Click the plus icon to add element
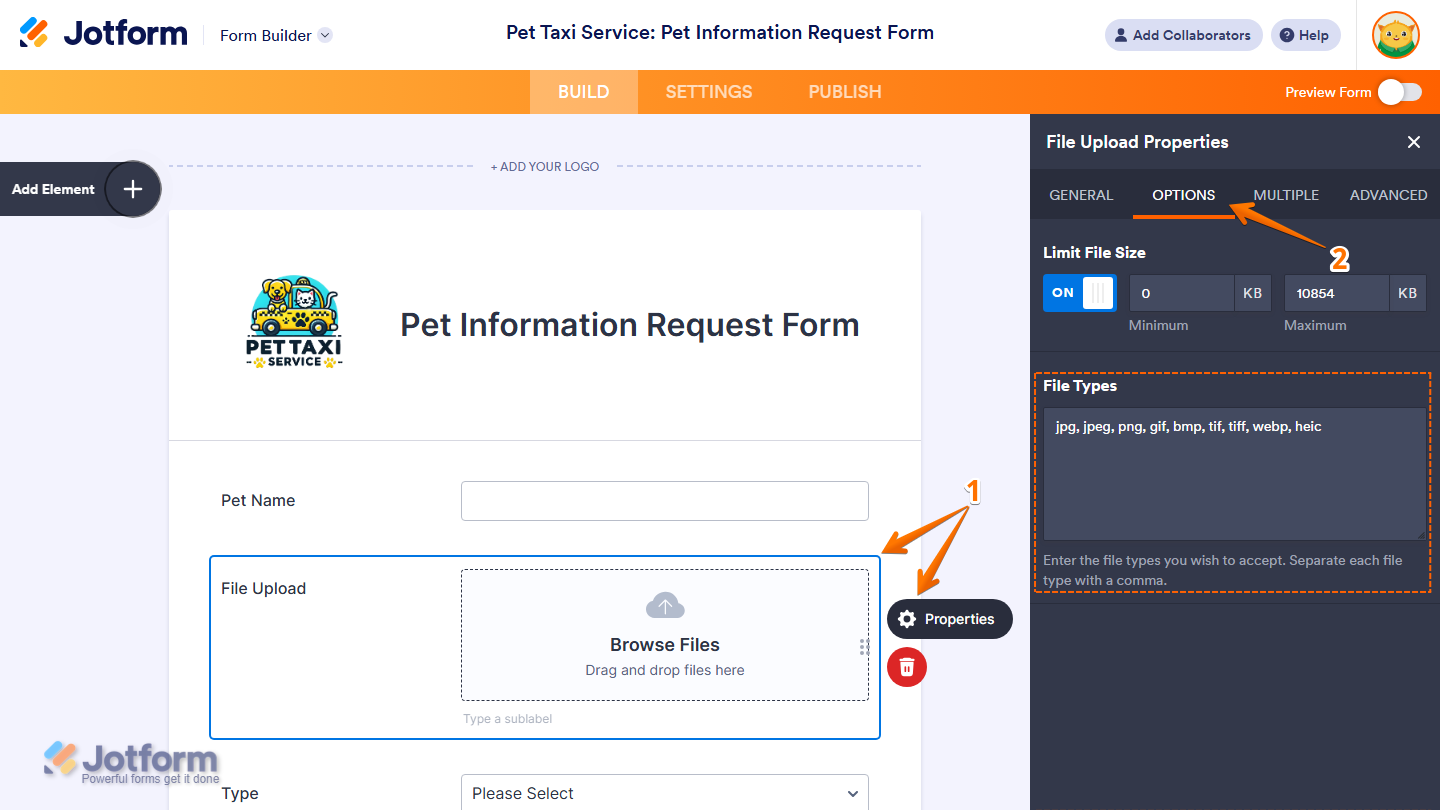This screenshot has height=810, width=1440. pyautogui.click(x=133, y=189)
